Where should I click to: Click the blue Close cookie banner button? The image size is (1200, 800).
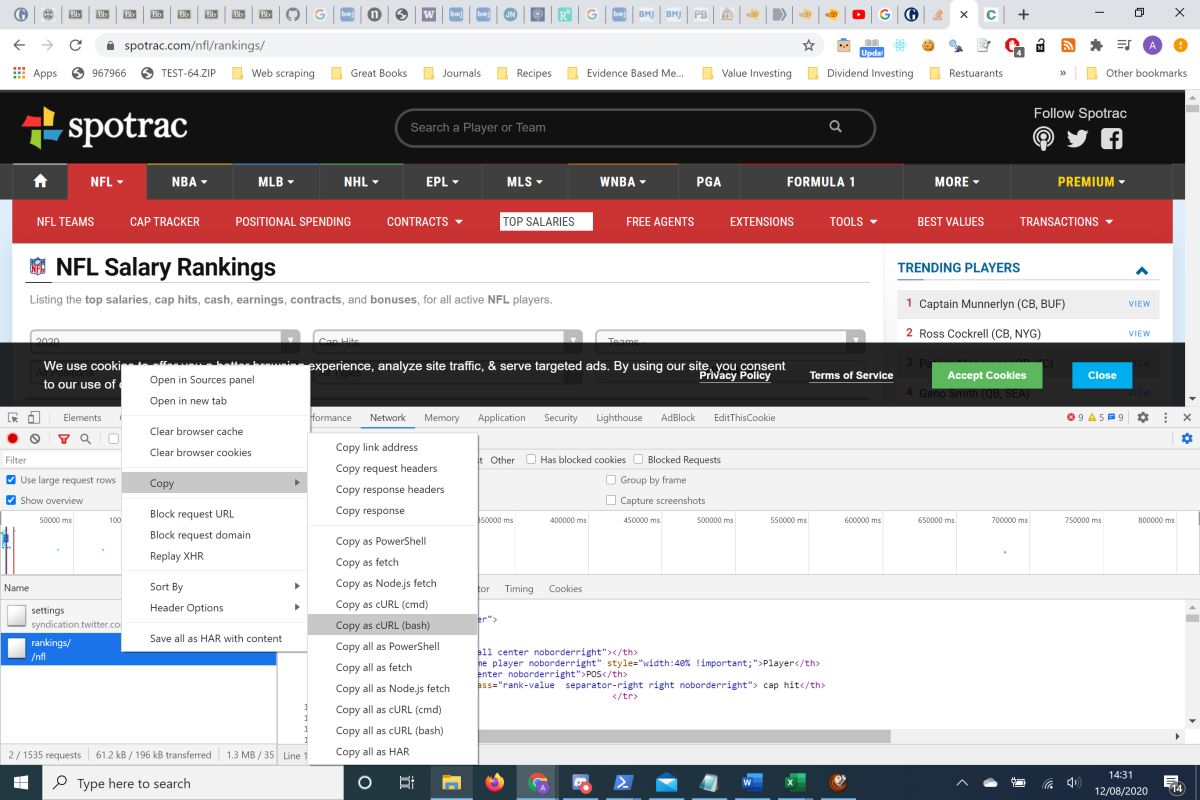pyautogui.click(x=1102, y=375)
